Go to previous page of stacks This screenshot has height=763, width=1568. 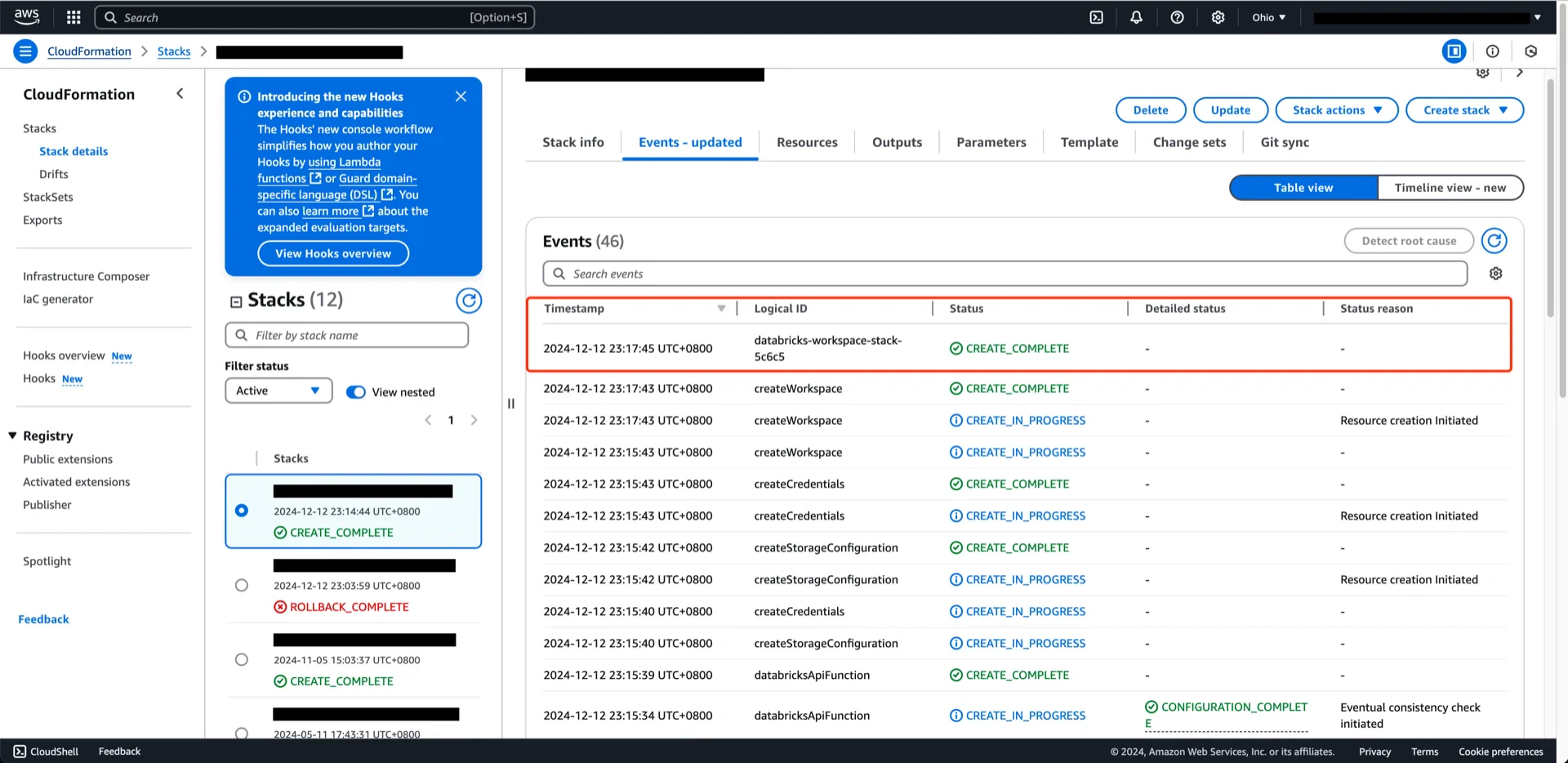point(428,420)
